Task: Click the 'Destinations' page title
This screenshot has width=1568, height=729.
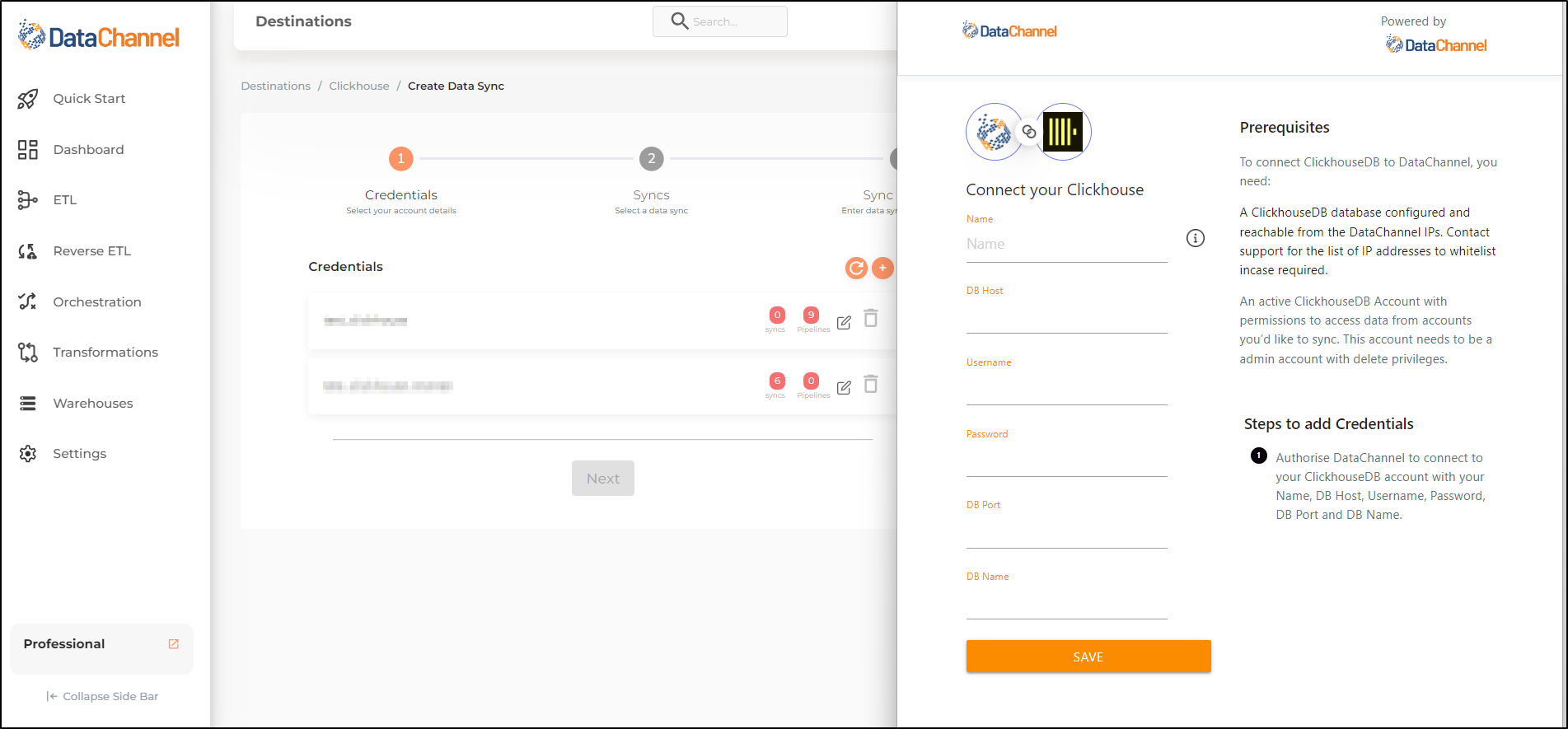Action: click(x=303, y=21)
